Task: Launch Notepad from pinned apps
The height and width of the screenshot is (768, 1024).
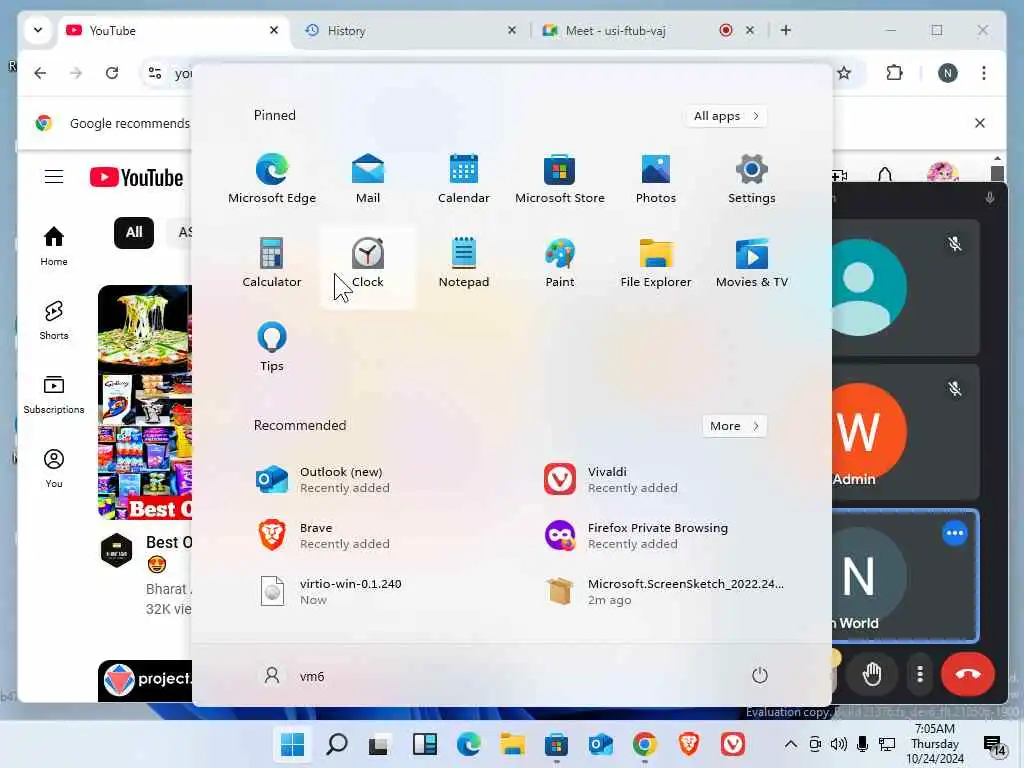Action: (x=464, y=262)
